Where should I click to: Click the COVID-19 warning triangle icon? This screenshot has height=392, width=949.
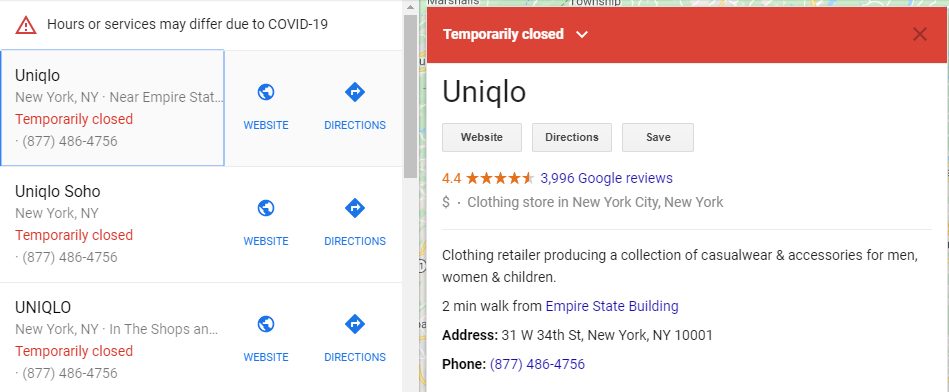pyautogui.click(x=26, y=25)
